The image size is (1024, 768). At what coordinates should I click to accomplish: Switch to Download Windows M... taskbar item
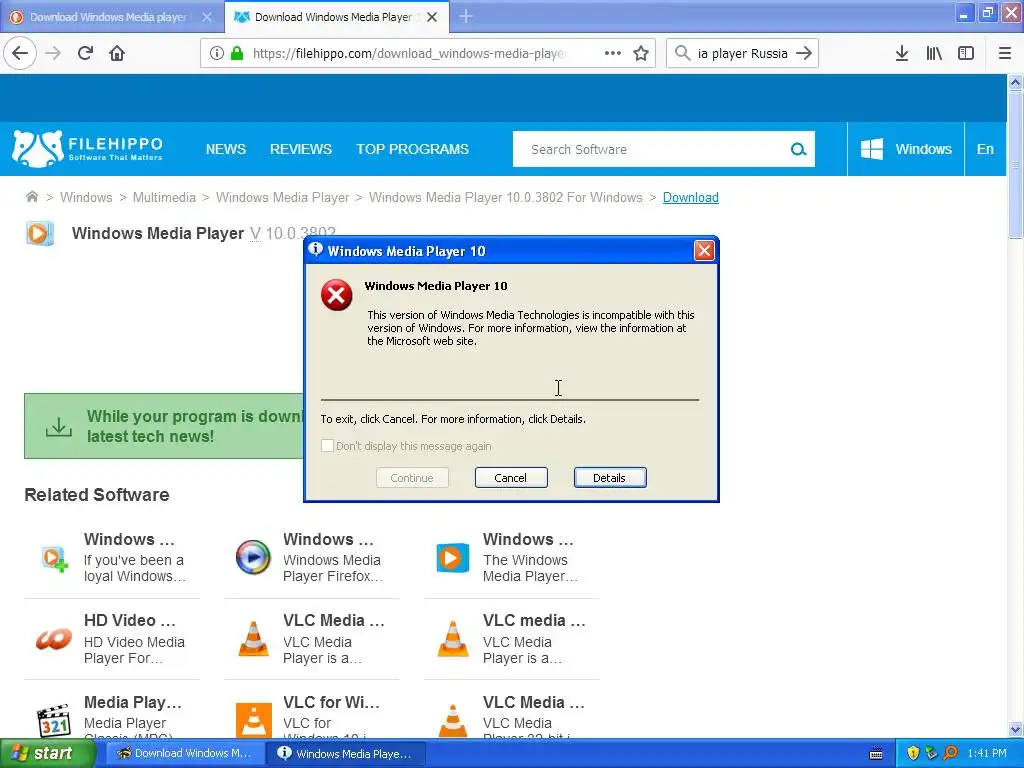185,753
